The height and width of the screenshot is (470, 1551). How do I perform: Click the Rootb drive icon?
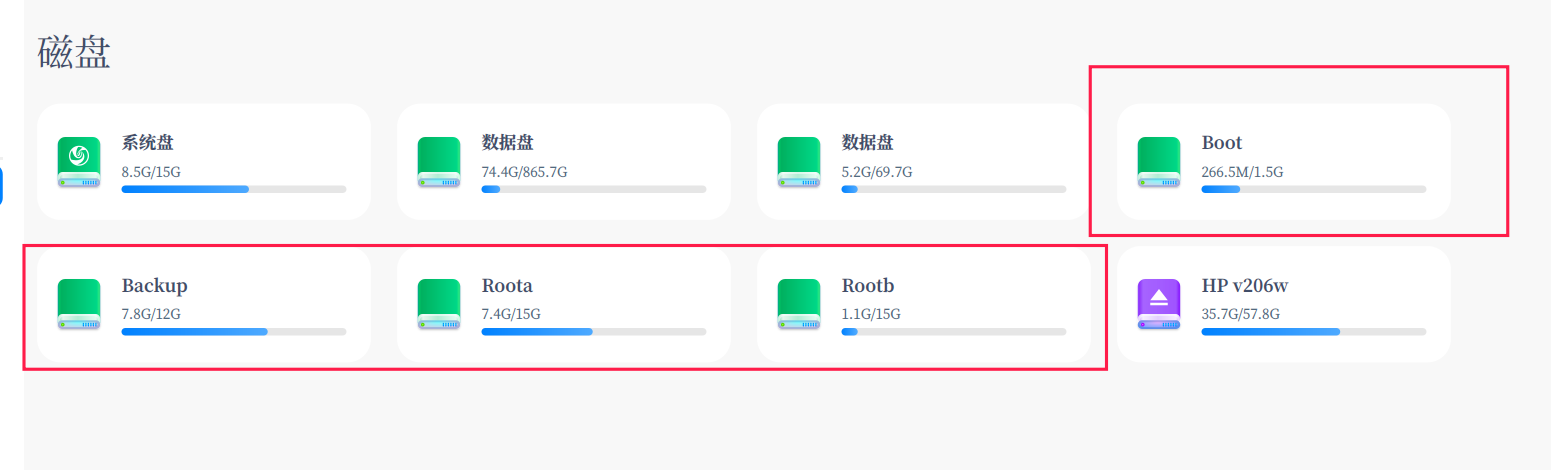[x=799, y=304]
